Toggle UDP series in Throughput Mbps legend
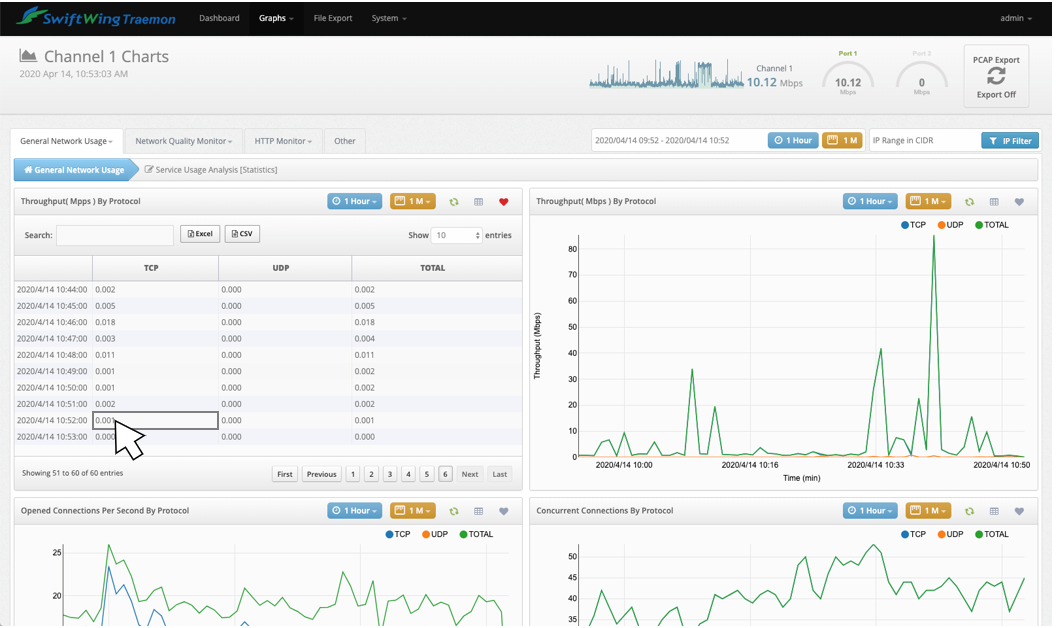The width and height of the screenshot is (1056, 628). pos(950,225)
